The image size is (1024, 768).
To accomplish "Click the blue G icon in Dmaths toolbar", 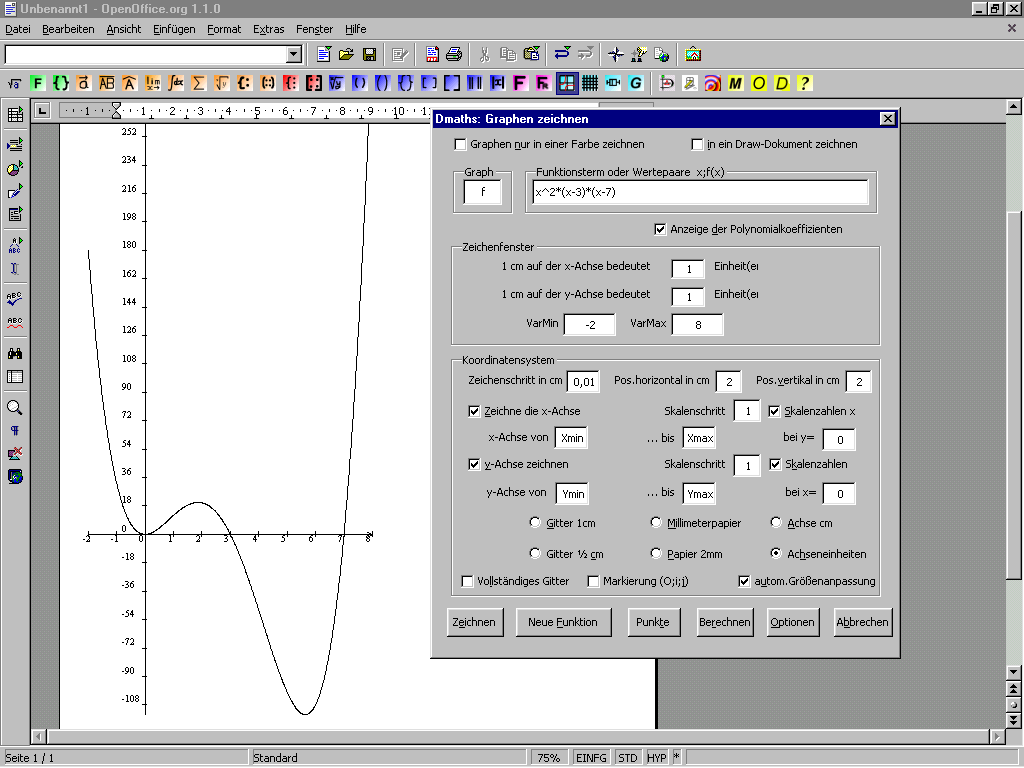I will [x=635, y=83].
